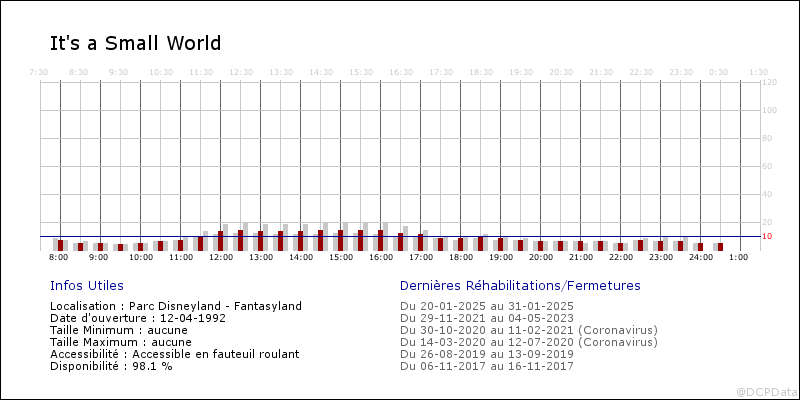Select the 12:00 axis label
The width and height of the screenshot is (800, 400).
(x=219, y=258)
